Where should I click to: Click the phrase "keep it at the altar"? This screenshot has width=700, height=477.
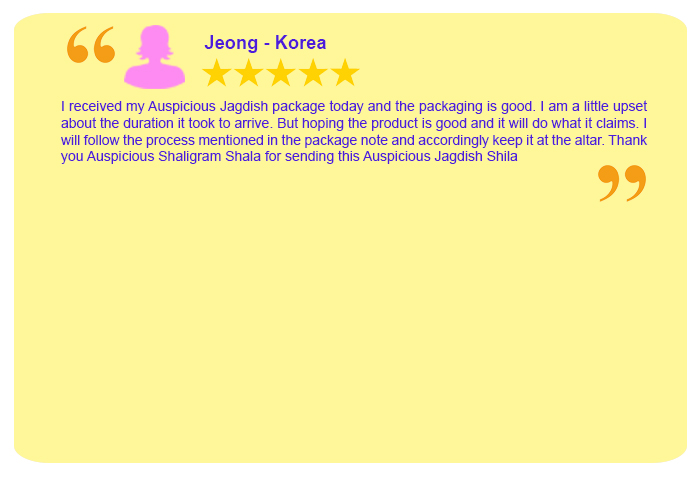[x=540, y=140]
